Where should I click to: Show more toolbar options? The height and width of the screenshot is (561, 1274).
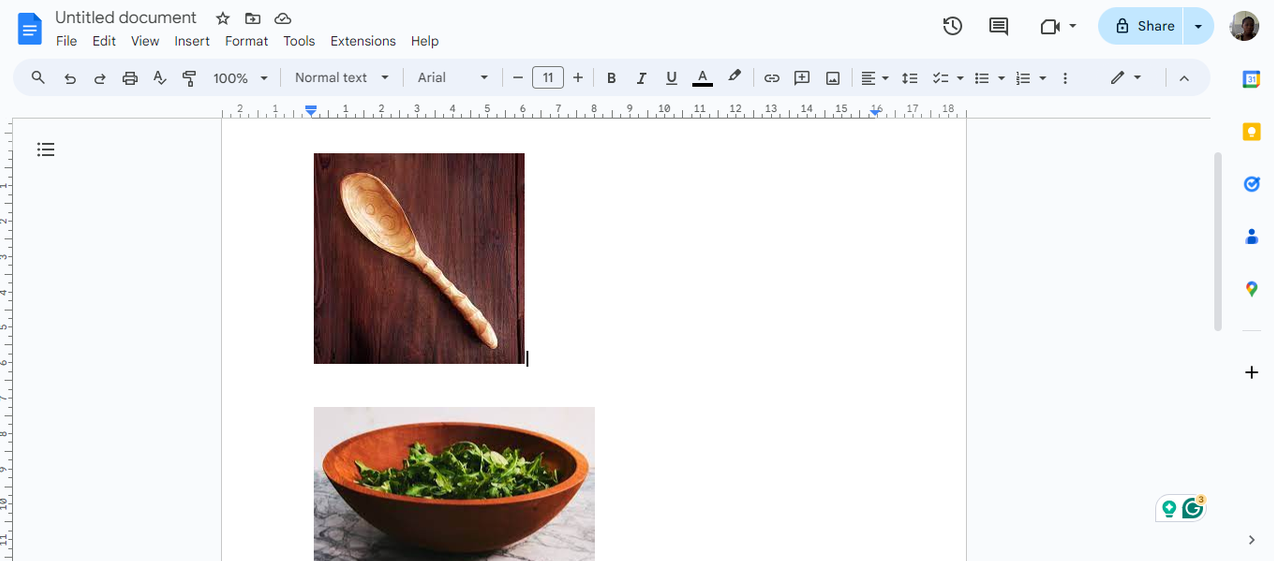tap(1065, 78)
